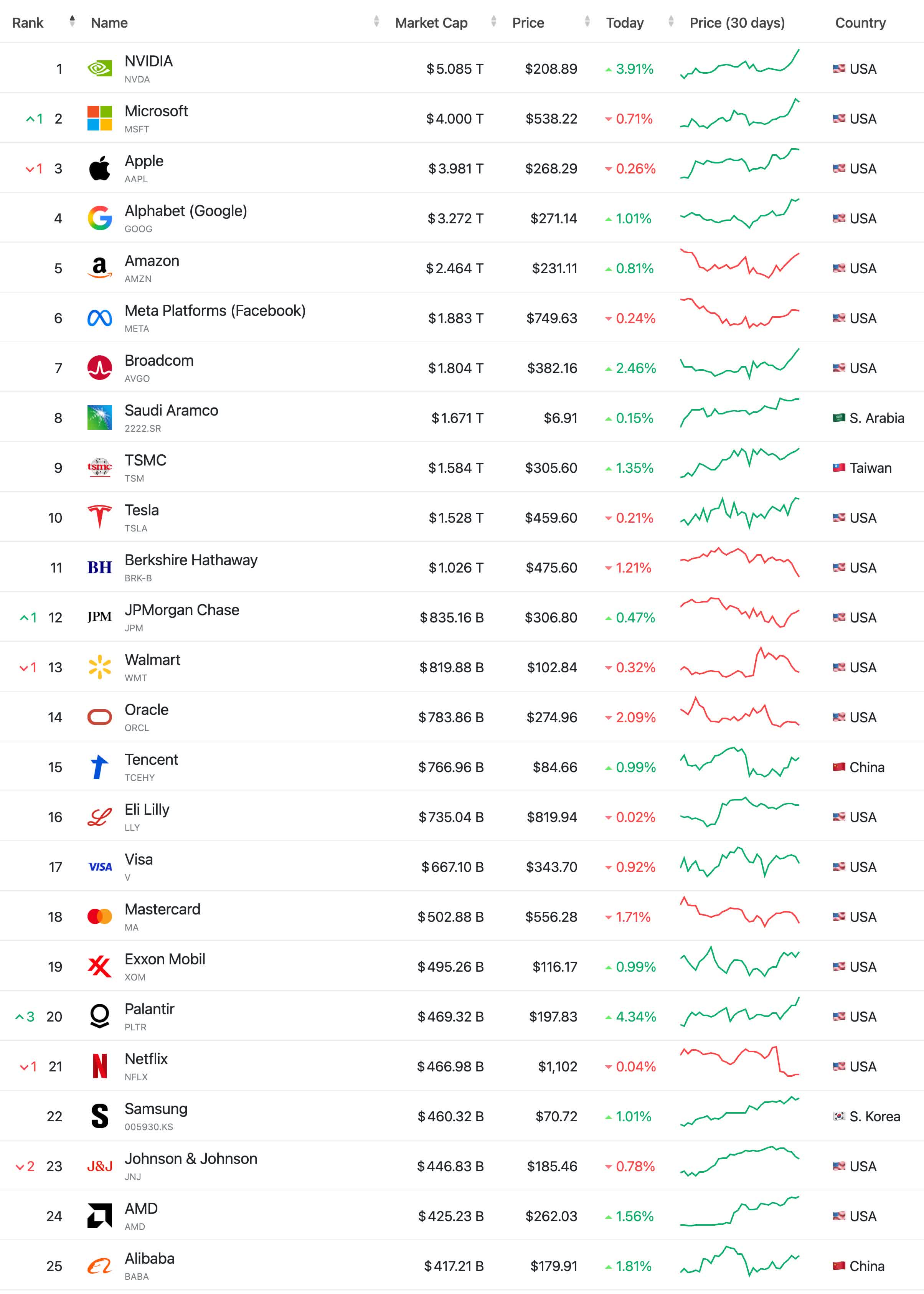924x1294 pixels.
Task: Click the Saudi Arabia flag icon
Action: click(x=838, y=418)
